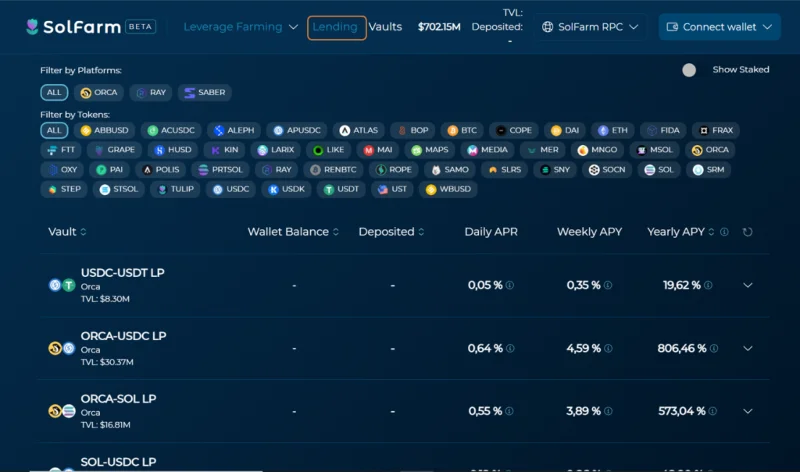This screenshot has width=800, height=472.
Task: Select ALL in the token filter
Action: tap(54, 130)
